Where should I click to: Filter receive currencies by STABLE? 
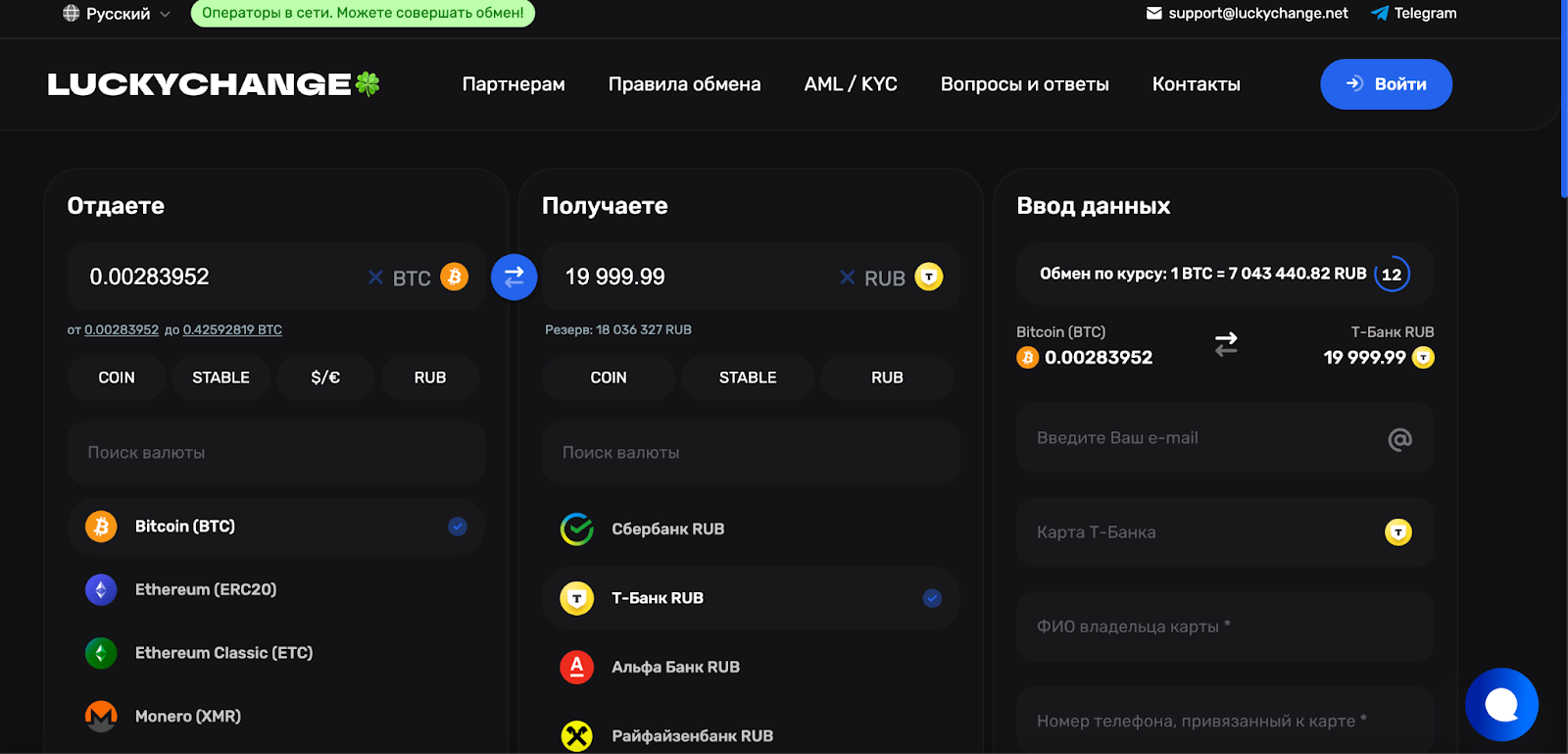pos(748,377)
